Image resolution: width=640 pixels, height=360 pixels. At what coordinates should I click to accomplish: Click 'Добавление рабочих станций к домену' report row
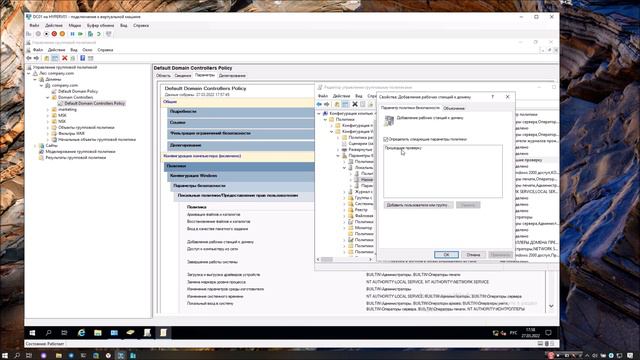tap(220, 242)
